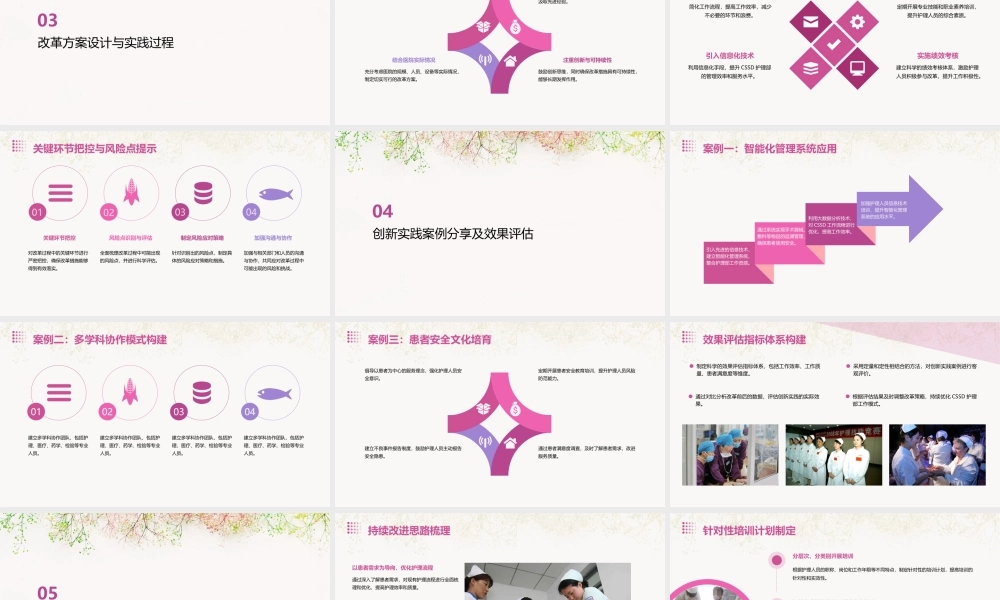1000x600 pixels.
Task: Click the house icon on the top star shape
Action: coord(510,61)
